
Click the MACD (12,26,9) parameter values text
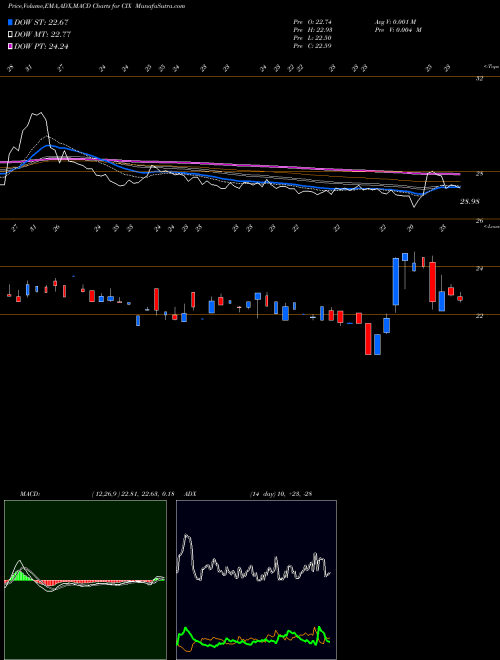pyautogui.click(x=133, y=494)
